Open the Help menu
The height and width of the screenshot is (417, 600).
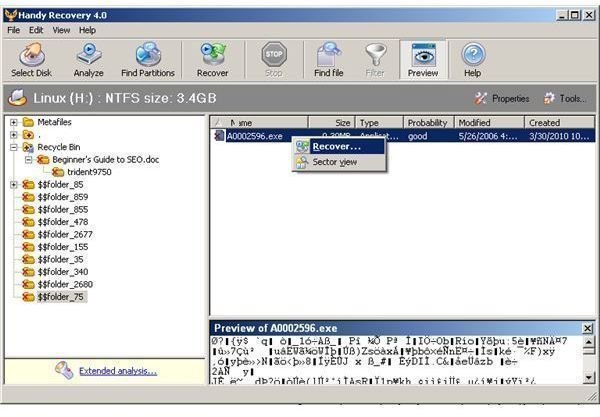pyautogui.click(x=87, y=30)
